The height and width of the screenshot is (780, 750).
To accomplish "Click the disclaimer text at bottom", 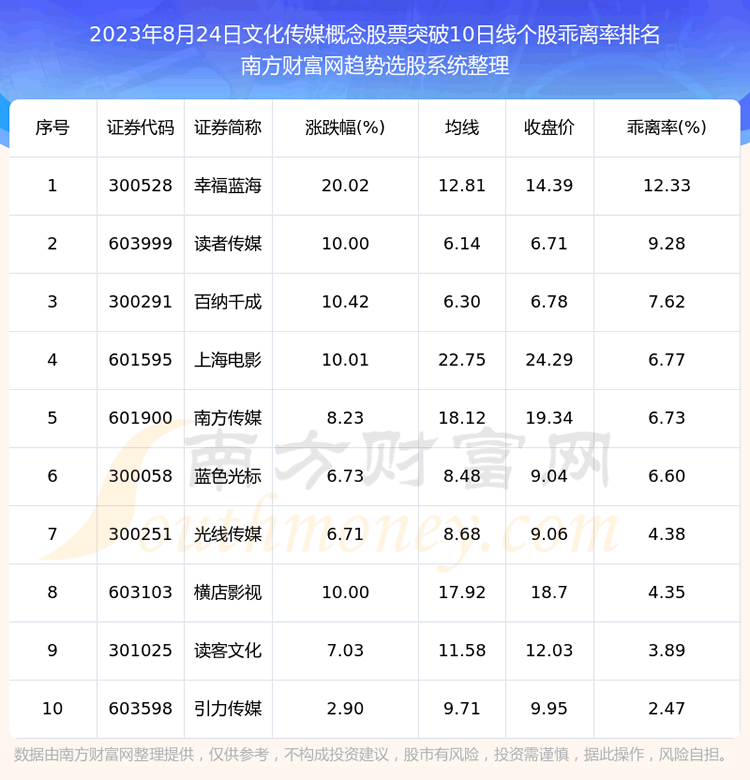I will click(x=371, y=755).
